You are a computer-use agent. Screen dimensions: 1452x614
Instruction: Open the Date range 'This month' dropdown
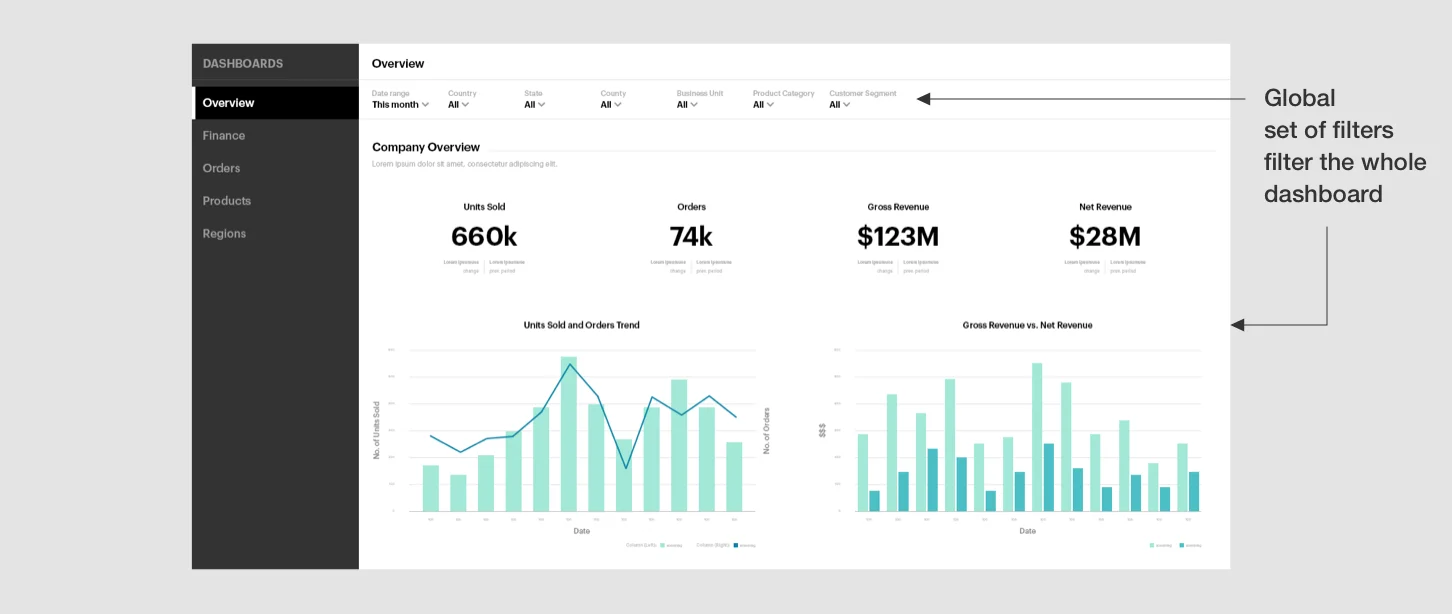tap(400, 104)
